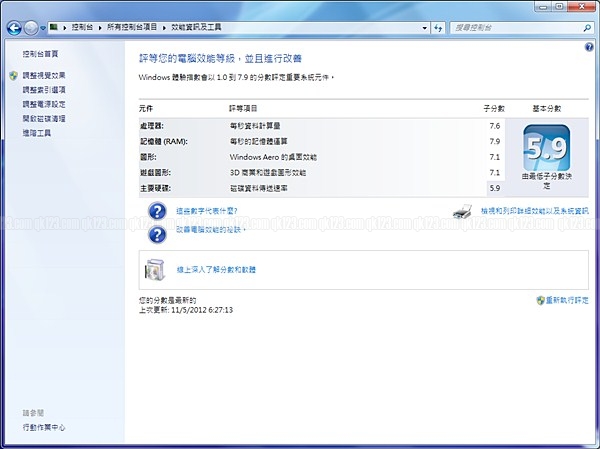Viewport: 600px width, 449px height.
Task: Close the performance information window
Action: 581,7
